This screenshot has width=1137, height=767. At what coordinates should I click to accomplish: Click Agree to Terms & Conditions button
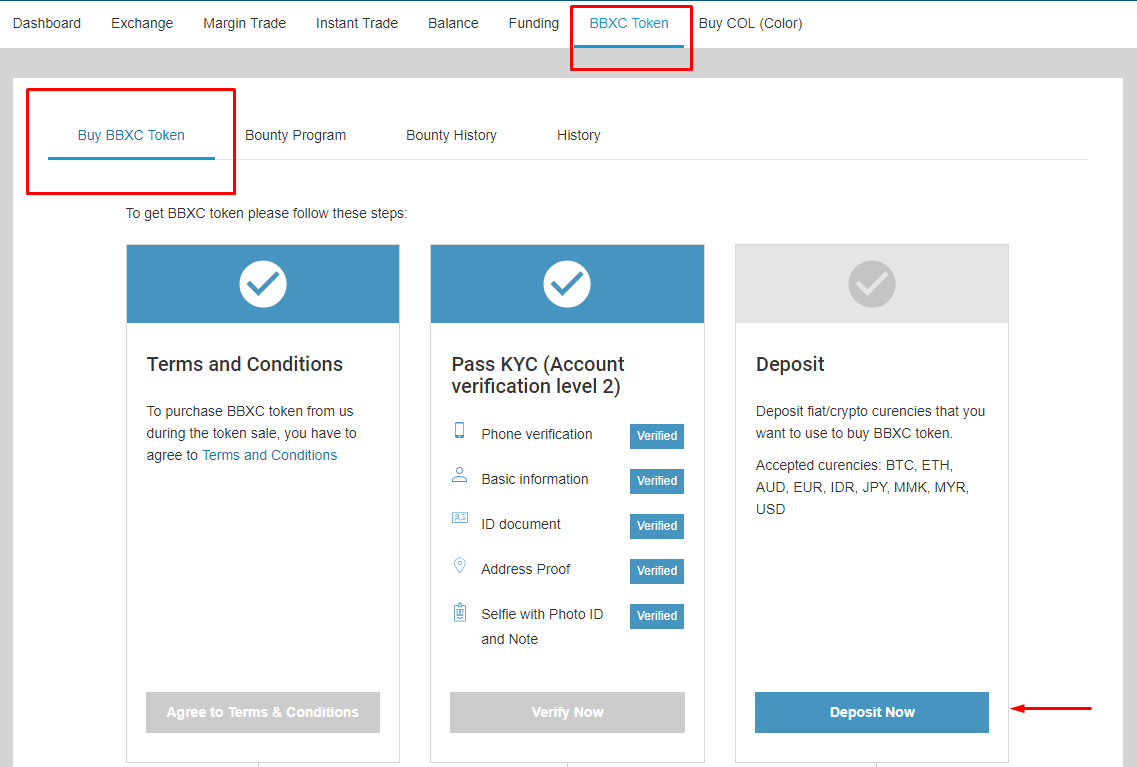click(263, 712)
